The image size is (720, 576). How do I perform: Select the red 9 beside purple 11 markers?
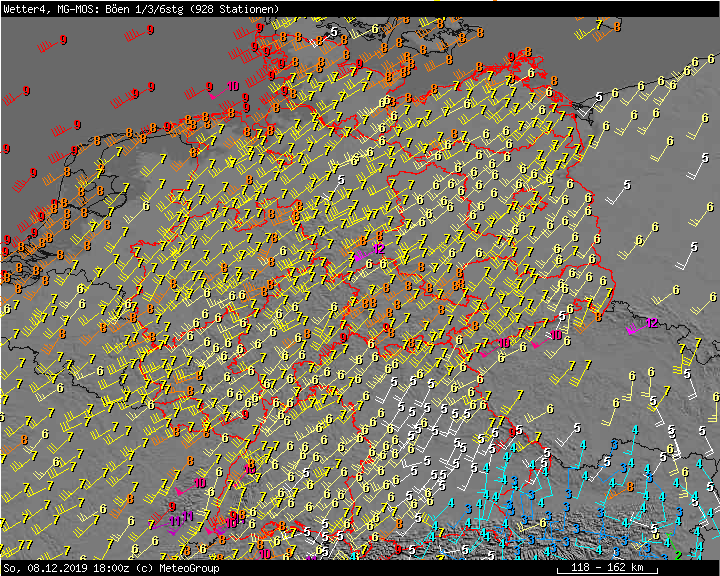(x=172, y=507)
